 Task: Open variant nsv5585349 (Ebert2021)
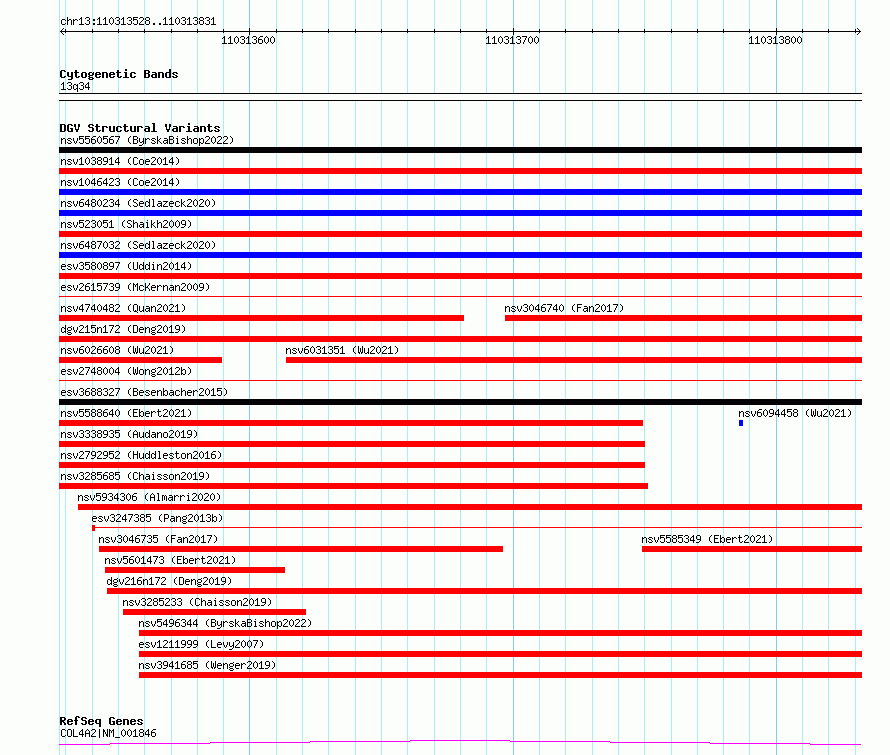[x=707, y=539]
